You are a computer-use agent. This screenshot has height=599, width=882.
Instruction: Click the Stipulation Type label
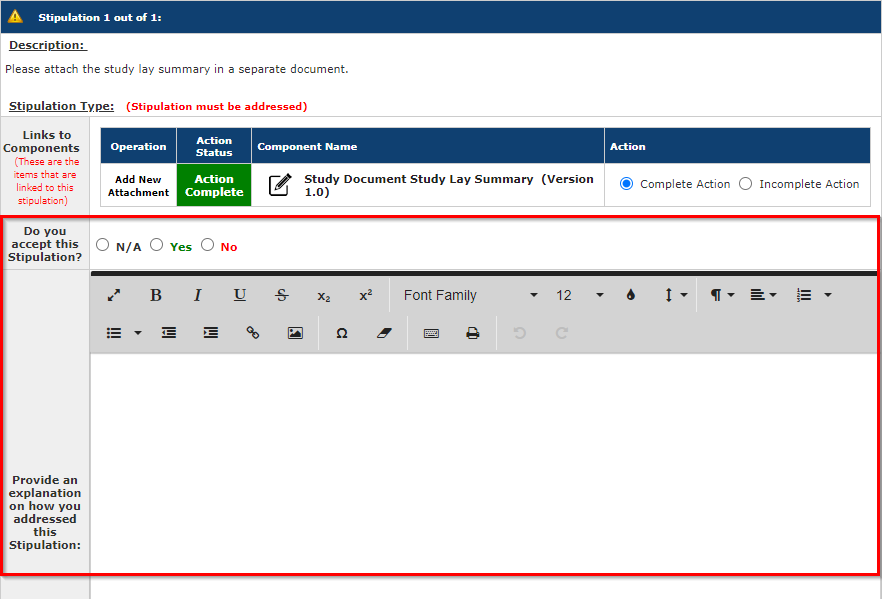[61, 106]
